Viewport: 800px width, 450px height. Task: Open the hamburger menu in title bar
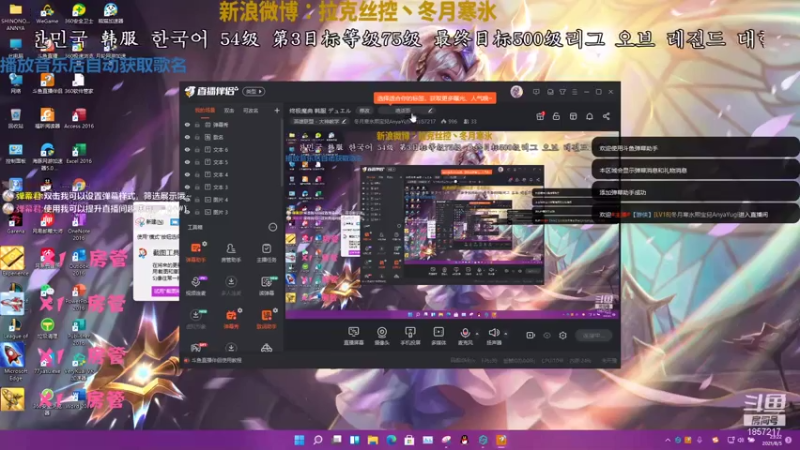[x=574, y=92]
